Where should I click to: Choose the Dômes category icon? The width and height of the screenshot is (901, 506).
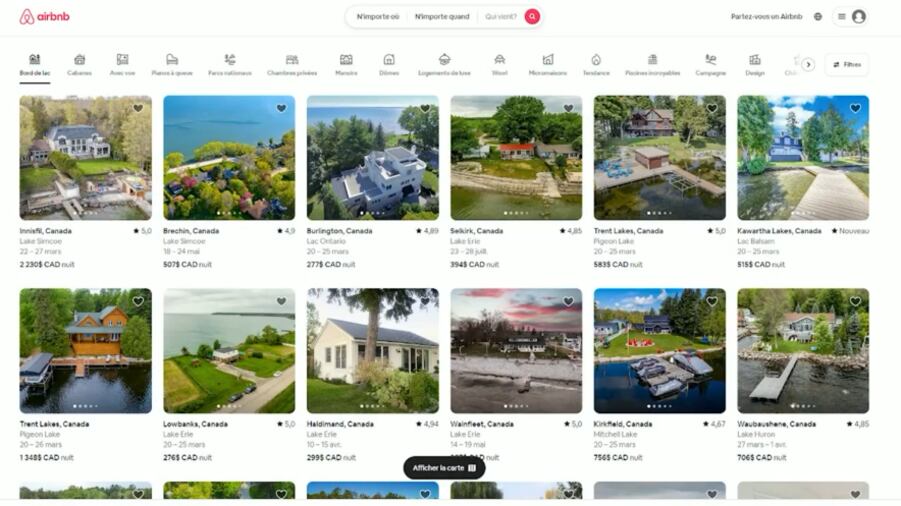[x=389, y=64]
